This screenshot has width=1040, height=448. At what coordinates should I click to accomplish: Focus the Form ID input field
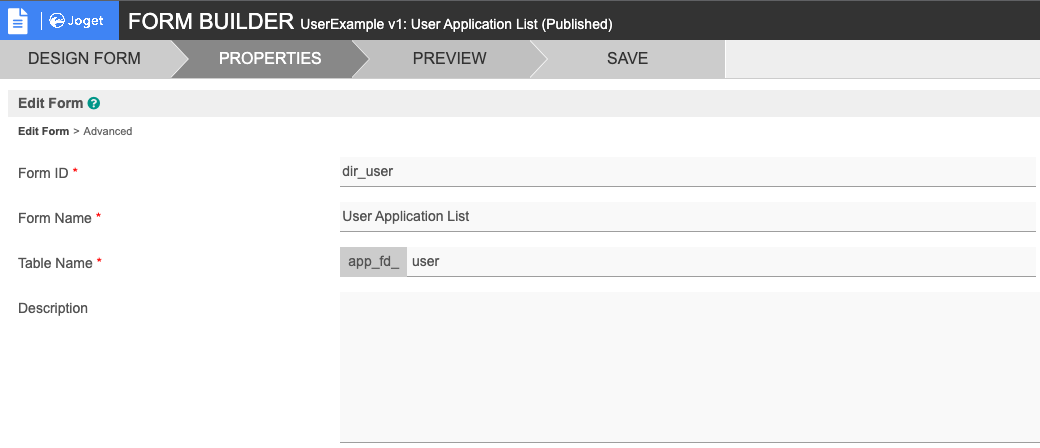[687, 172]
